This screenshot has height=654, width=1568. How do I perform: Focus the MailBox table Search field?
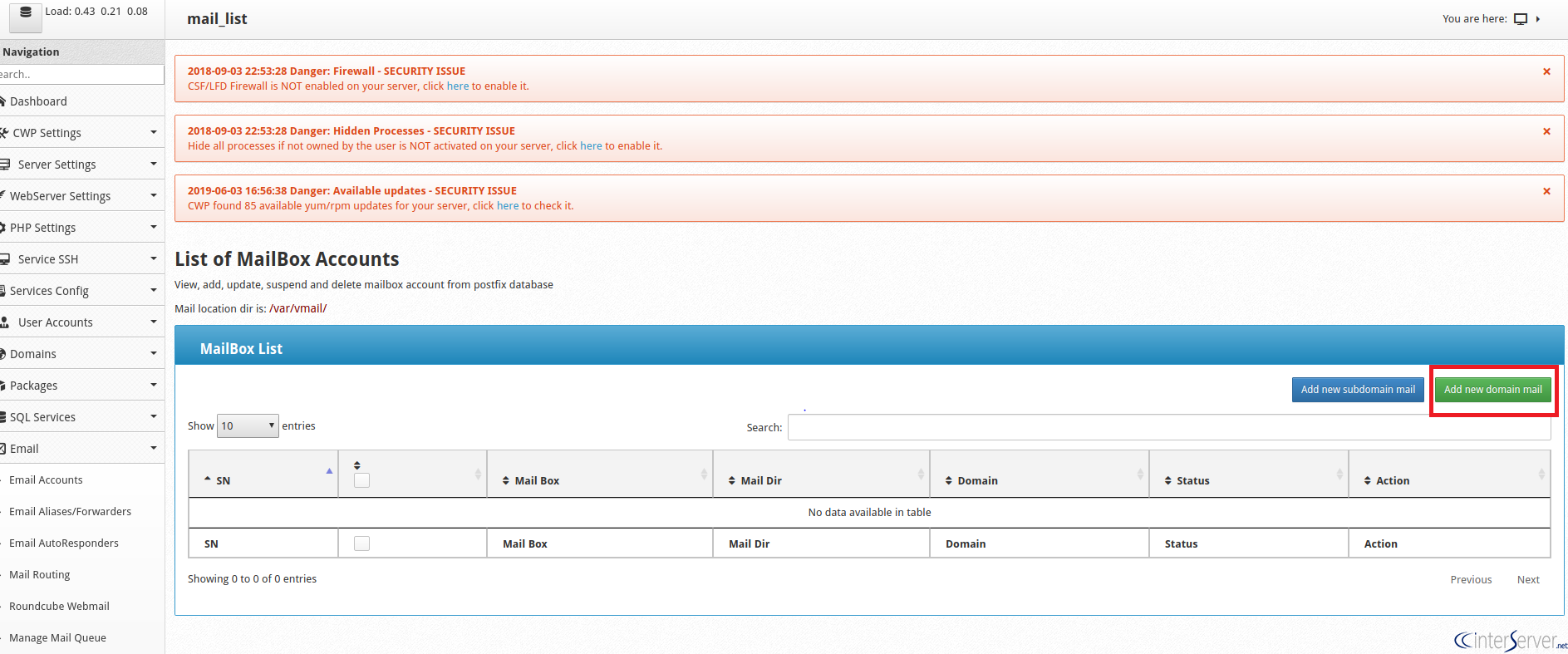pyautogui.click(x=1169, y=427)
